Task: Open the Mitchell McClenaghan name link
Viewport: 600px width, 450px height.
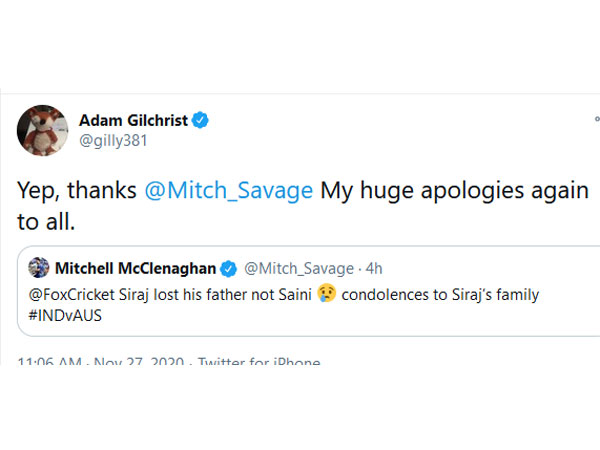Action: coord(136,268)
